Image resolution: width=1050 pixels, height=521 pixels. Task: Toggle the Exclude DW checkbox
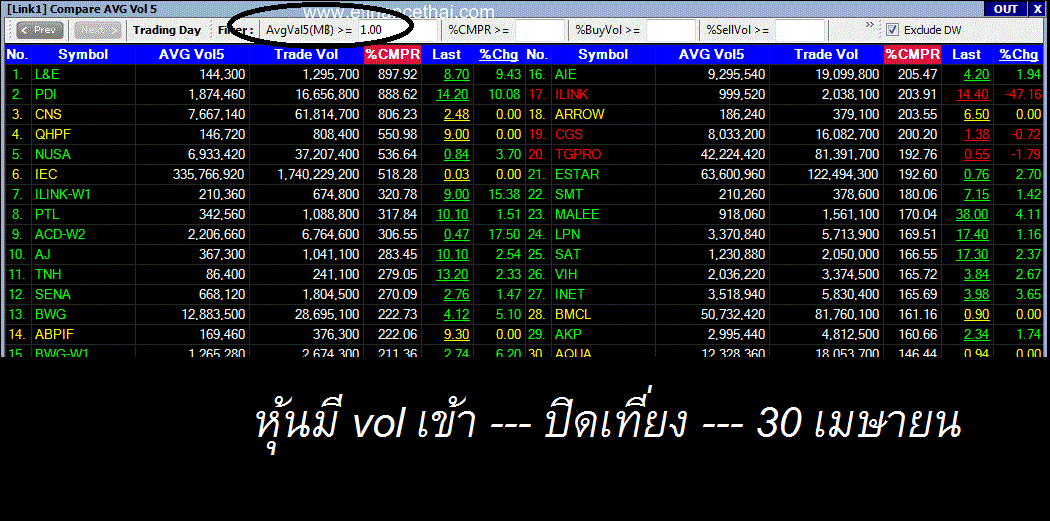pyautogui.click(x=892, y=30)
